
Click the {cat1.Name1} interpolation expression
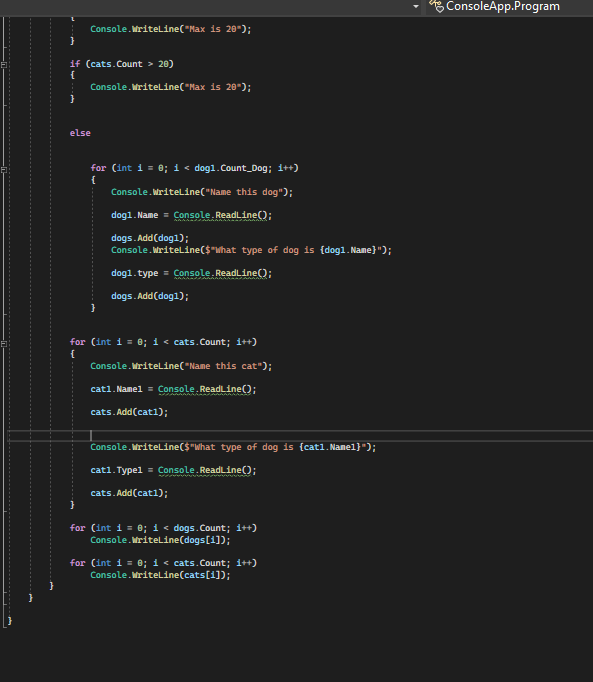pyautogui.click(x=332, y=447)
